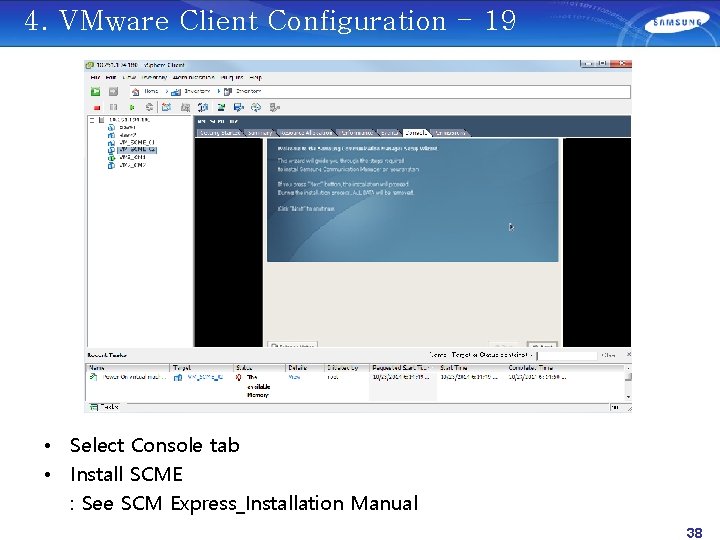Screen dimensions: 720x540
Task: Click the second Inventory icon in breadcrumb
Action: (228, 92)
